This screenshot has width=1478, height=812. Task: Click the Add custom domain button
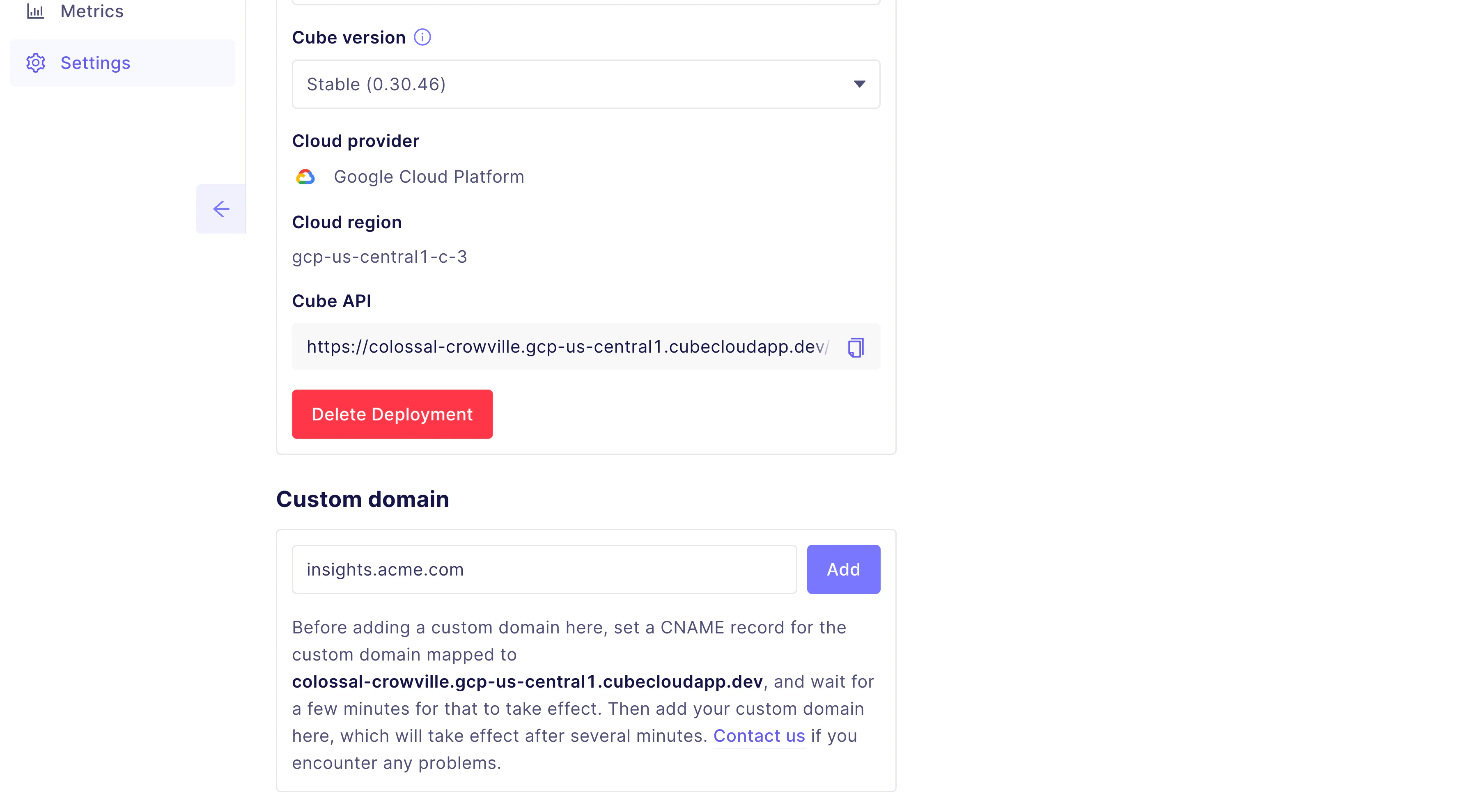coord(843,569)
